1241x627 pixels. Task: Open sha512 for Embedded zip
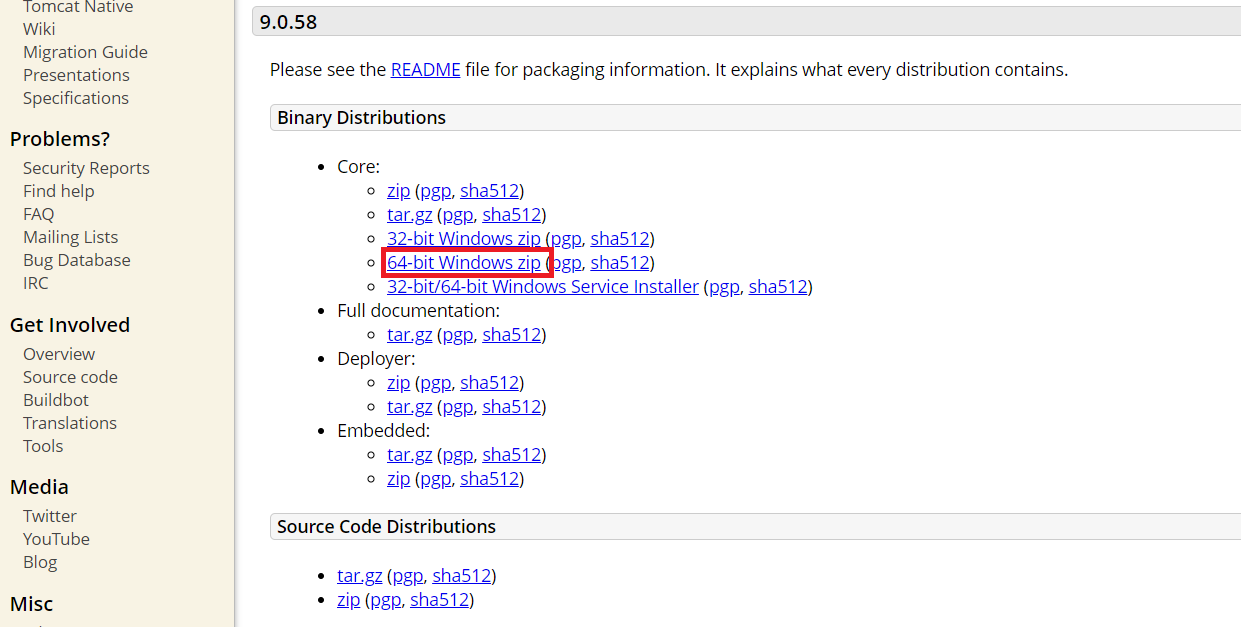tap(489, 479)
